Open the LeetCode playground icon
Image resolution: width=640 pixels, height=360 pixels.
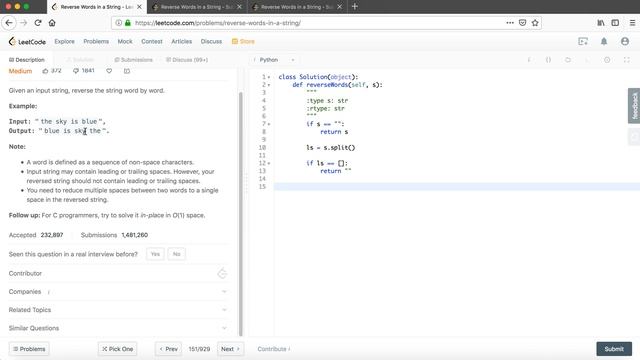tap(583, 41)
